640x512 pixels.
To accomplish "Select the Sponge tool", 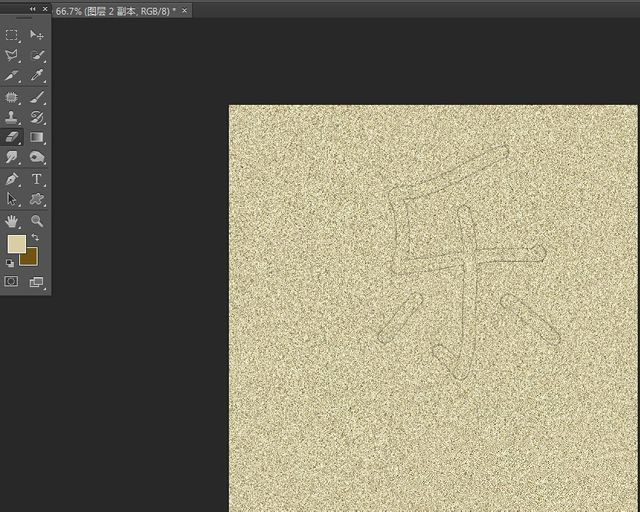I will pos(37,157).
